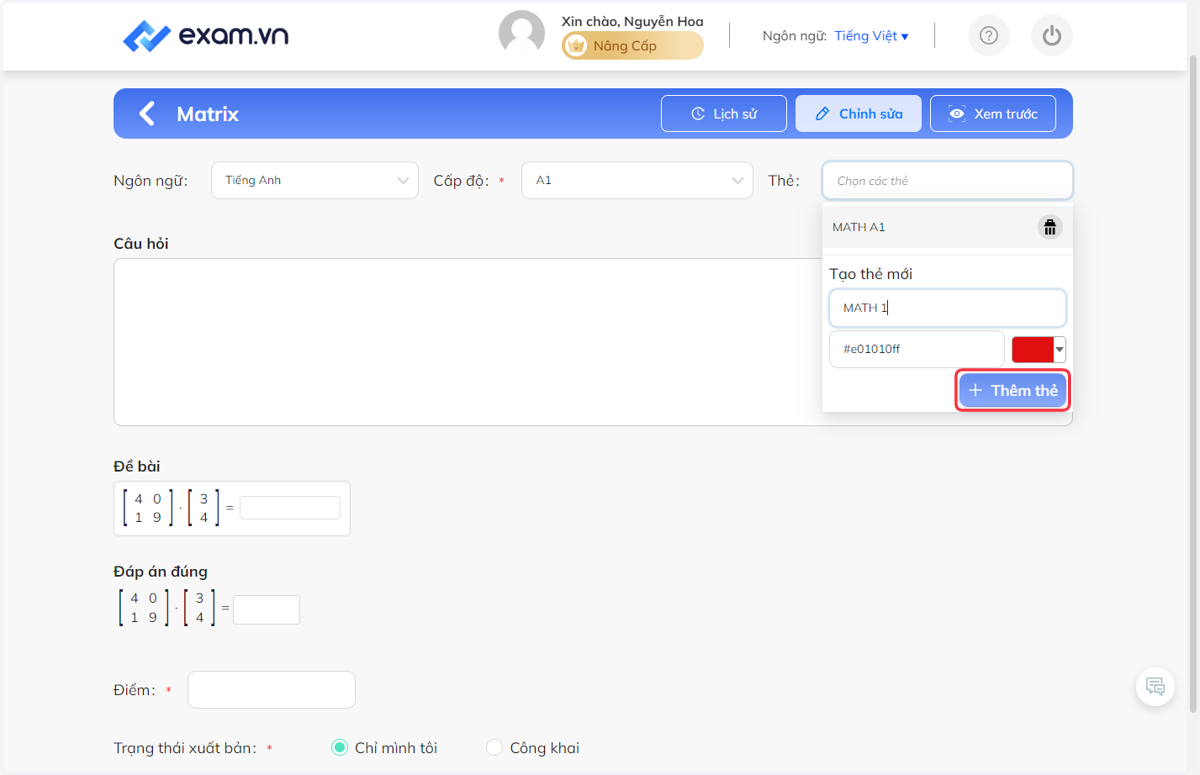
Task: Click the Câu hỏi question text area
Action: 593,342
